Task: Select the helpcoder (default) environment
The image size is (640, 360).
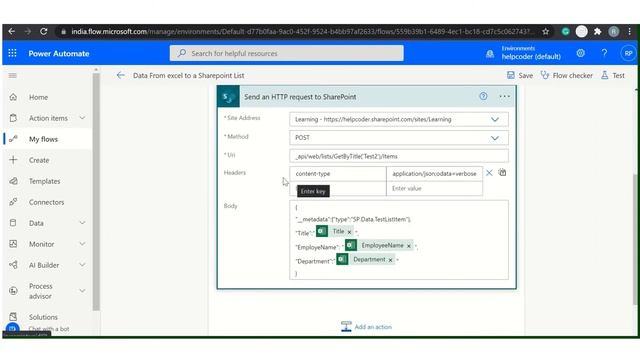Action: click(x=531, y=57)
